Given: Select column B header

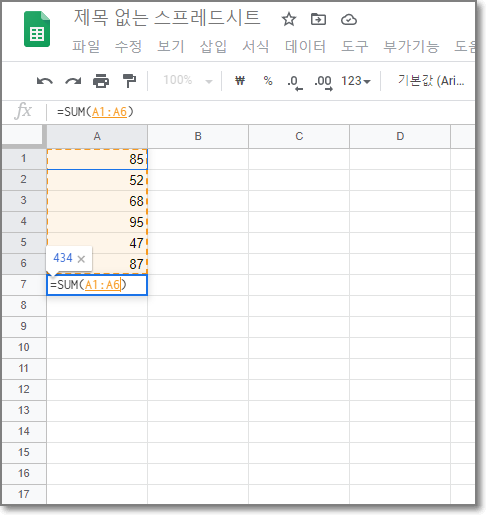Looking at the screenshot, I should click(x=198, y=136).
